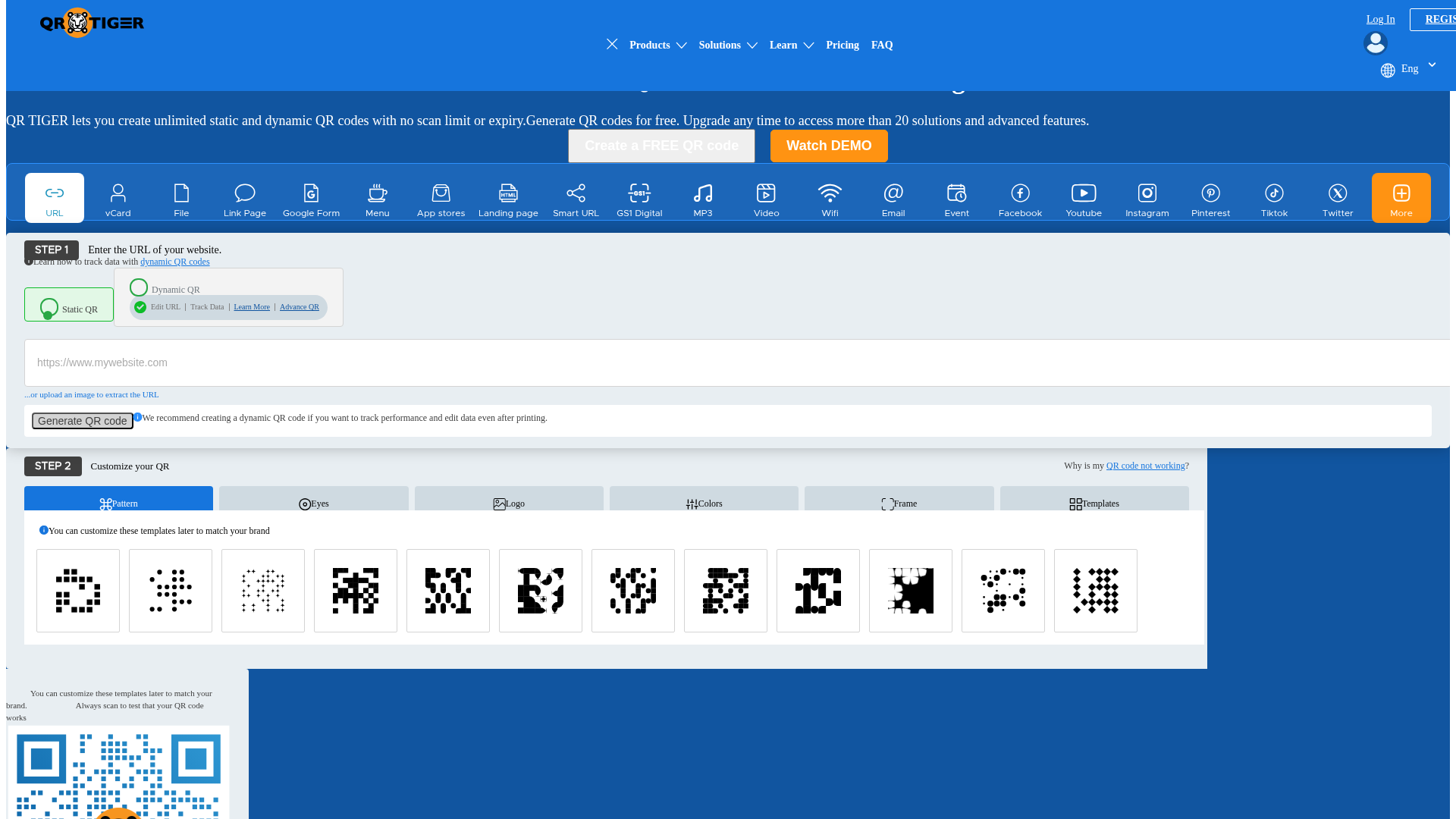The image size is (1456, 819).
Task: Open the FAQ page
Action: (882, 45)
